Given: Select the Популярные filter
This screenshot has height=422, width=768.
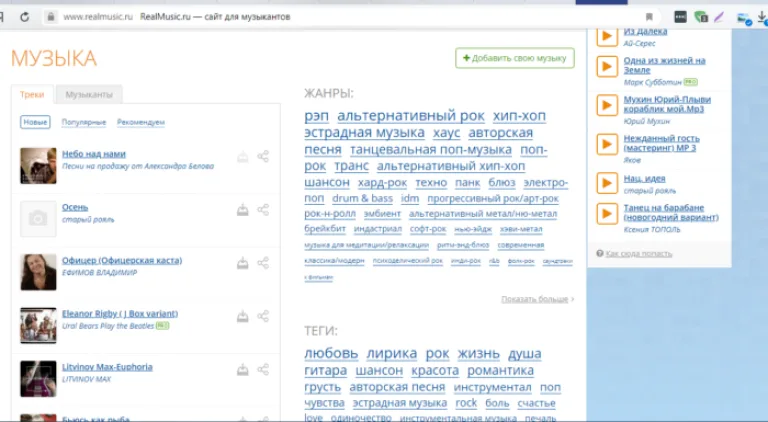Looking at the screenshot, I should (x=84, y=122).
